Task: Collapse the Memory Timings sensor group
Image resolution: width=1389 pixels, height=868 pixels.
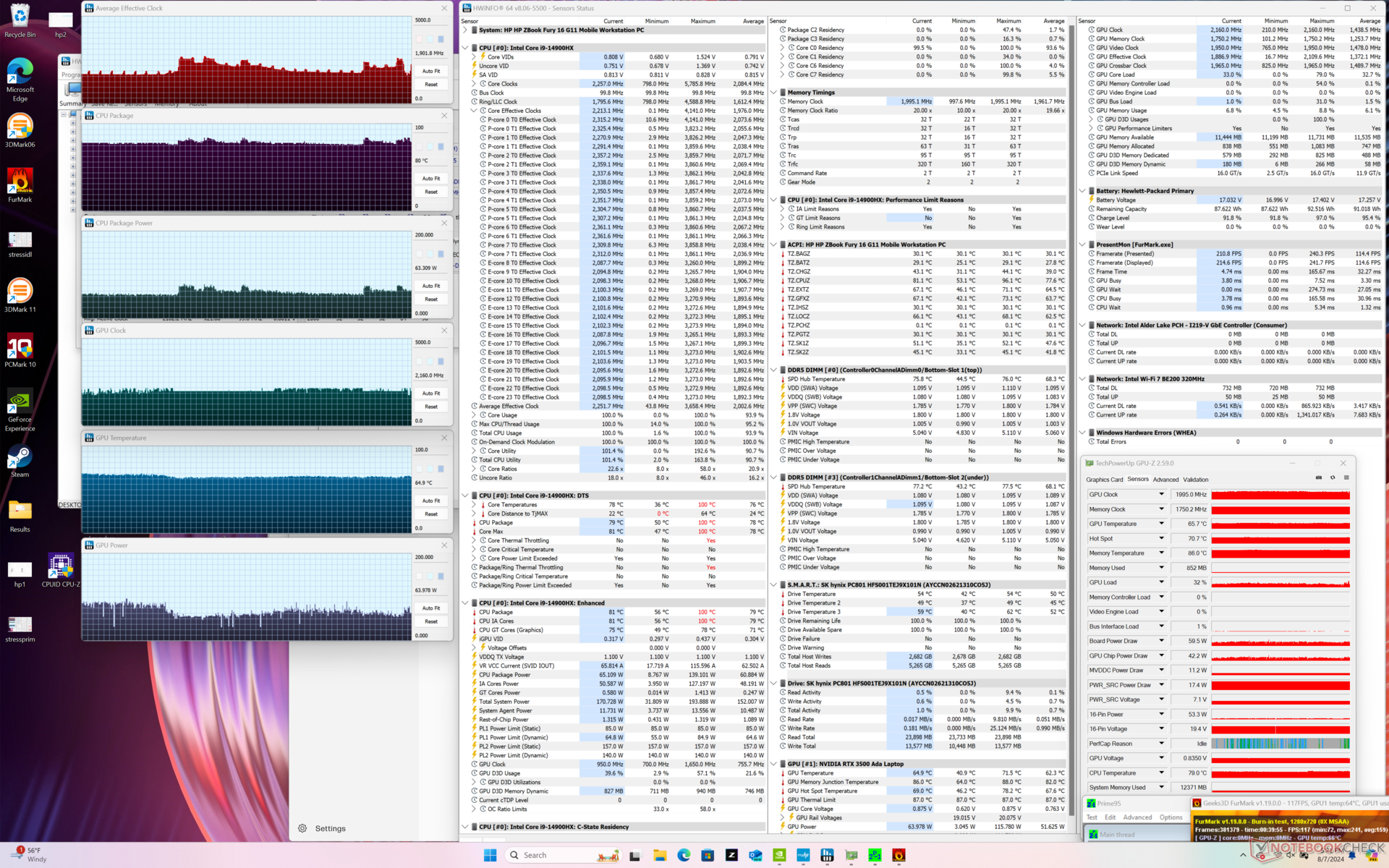Action: pos(773,93)
